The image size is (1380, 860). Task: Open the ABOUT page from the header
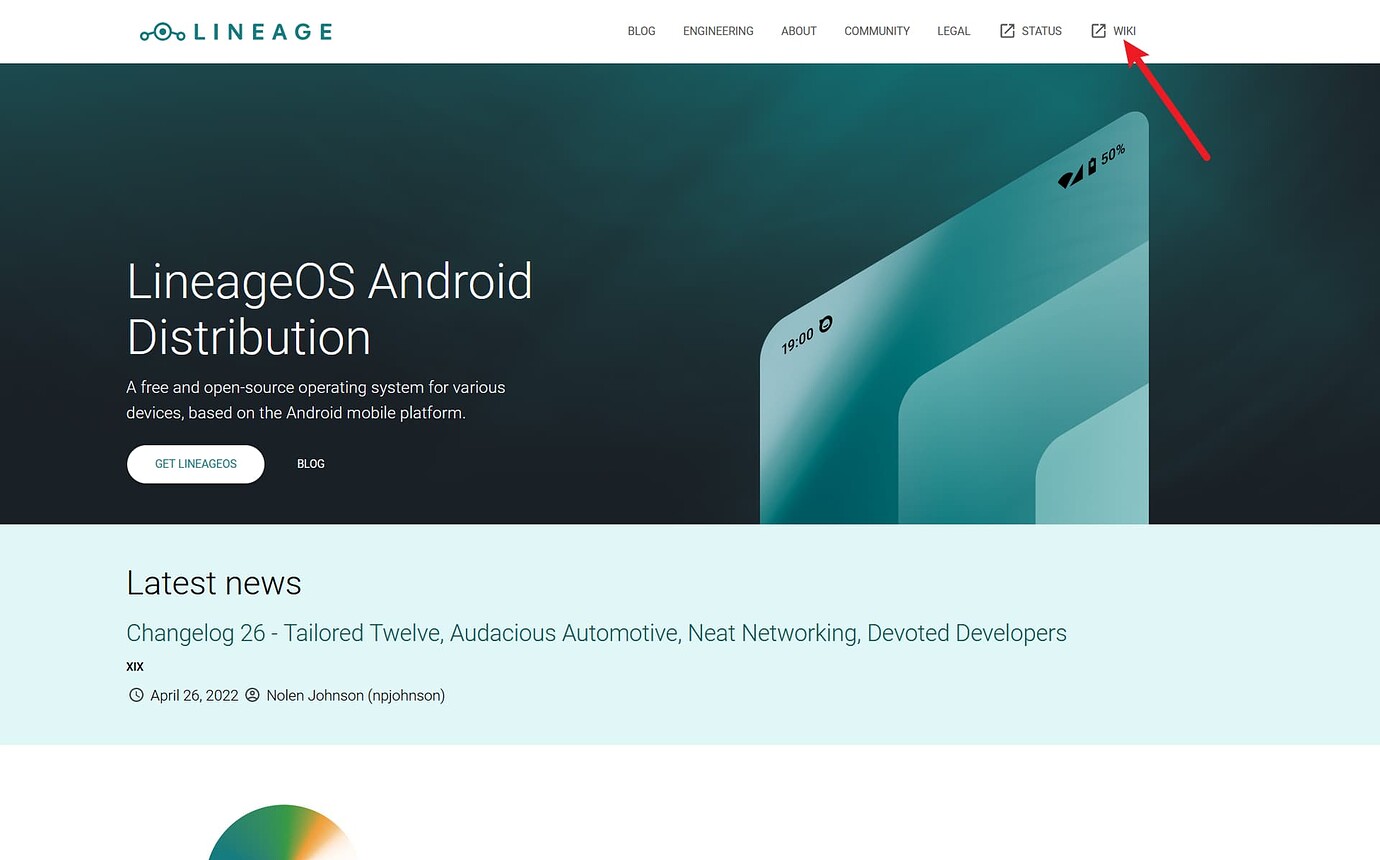coord(798,31)
